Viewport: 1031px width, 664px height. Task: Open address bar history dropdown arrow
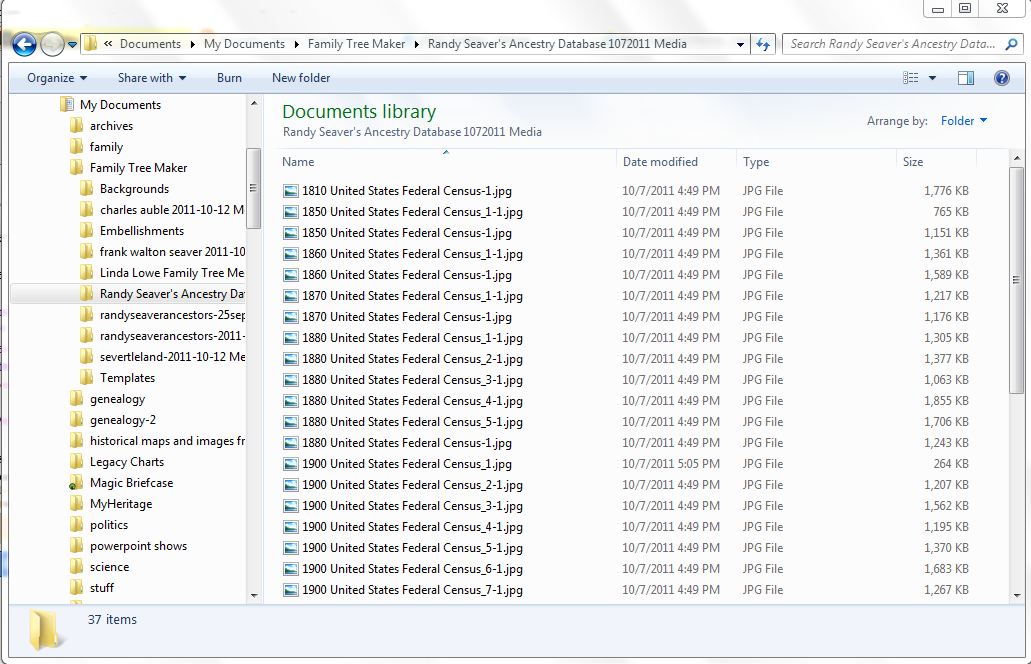pyautogui.click(x=740, y=45)
